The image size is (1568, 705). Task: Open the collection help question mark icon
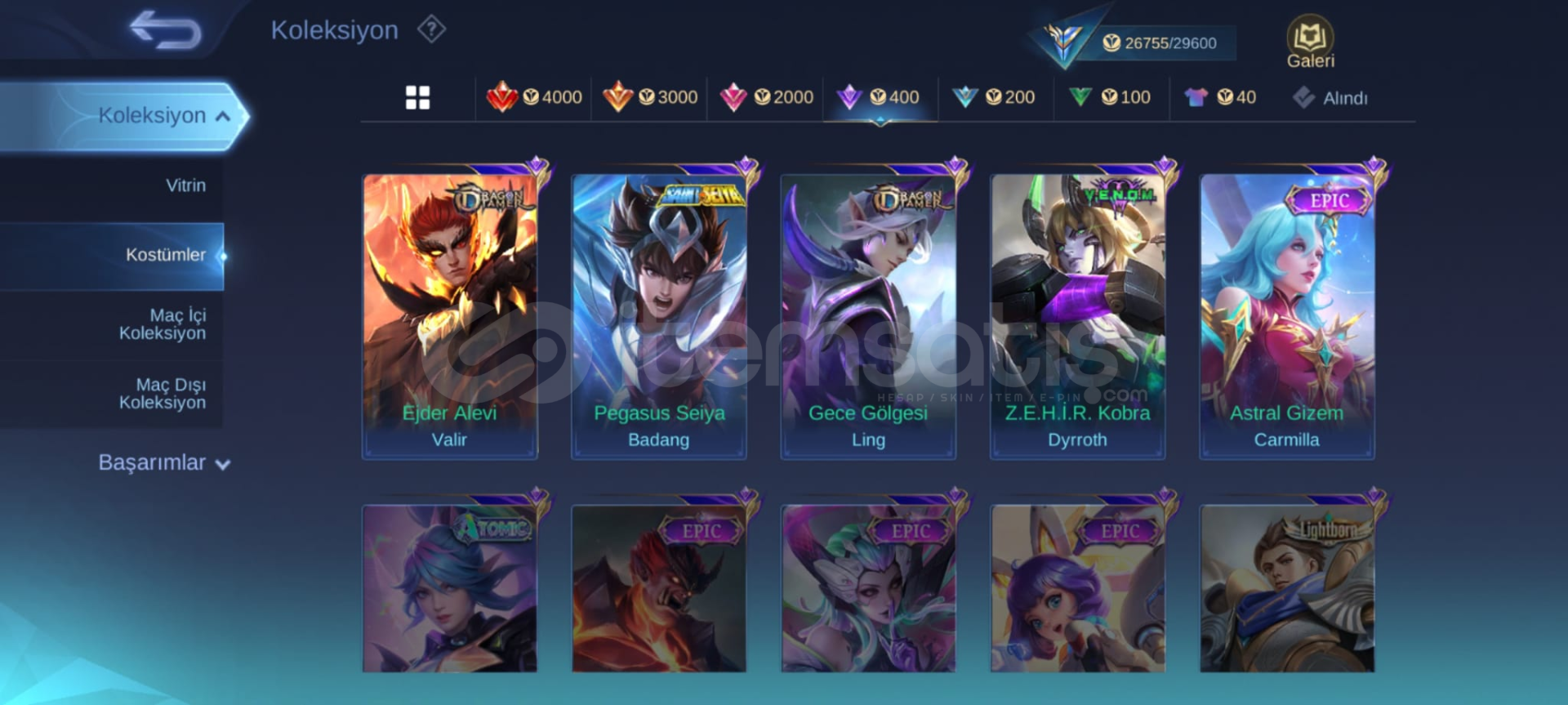tap(431, 30)
